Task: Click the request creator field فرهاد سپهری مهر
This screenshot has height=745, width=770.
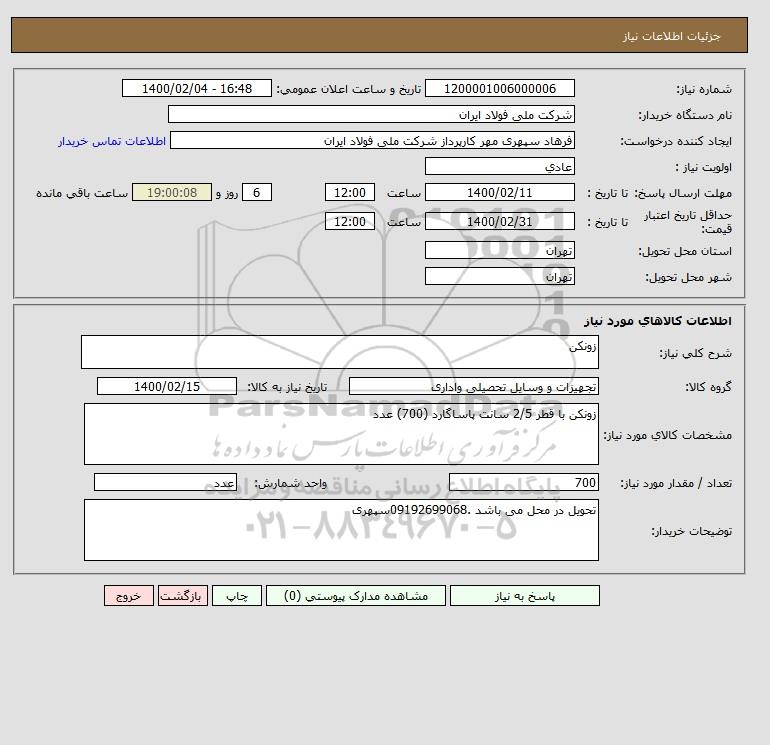Action: click(x=372, y=140)
